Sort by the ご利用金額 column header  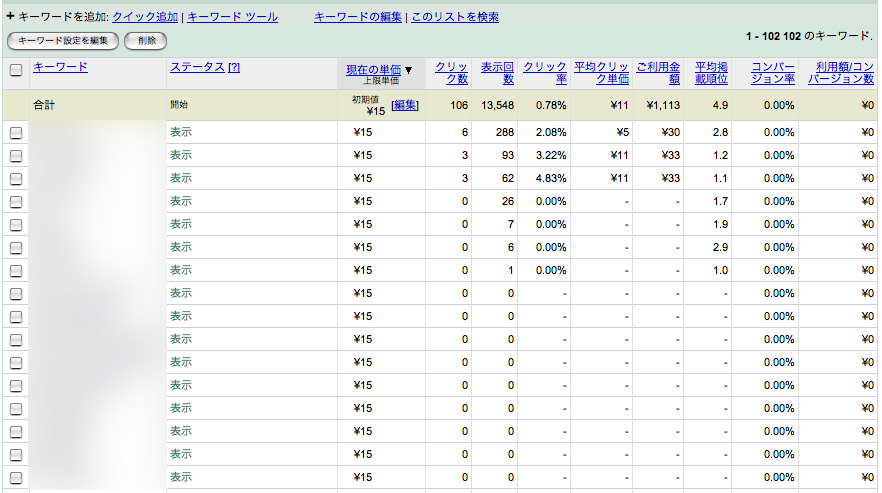(658, 72)
